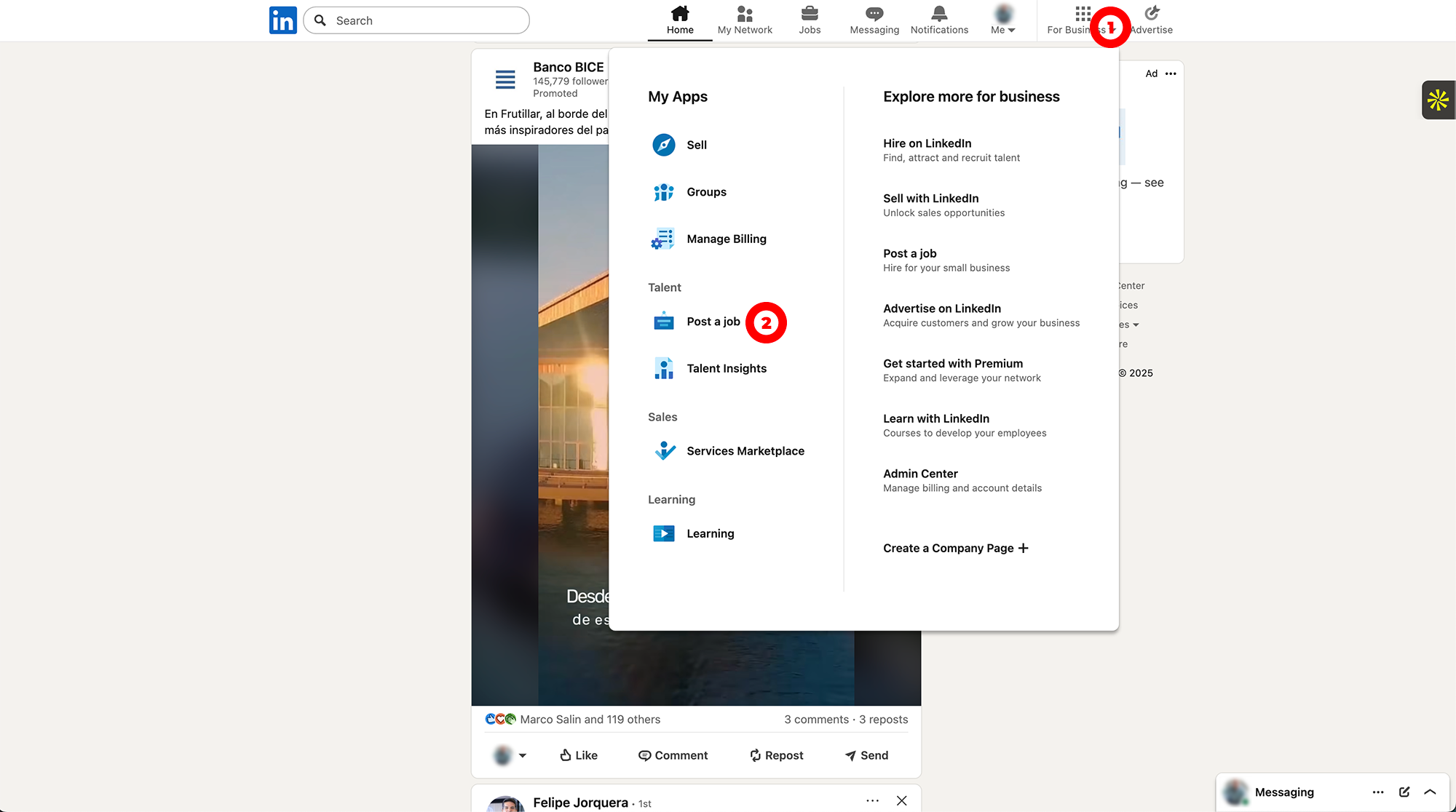
Task: Open the Hire on LinkedIn link
Action: (927, 143)
